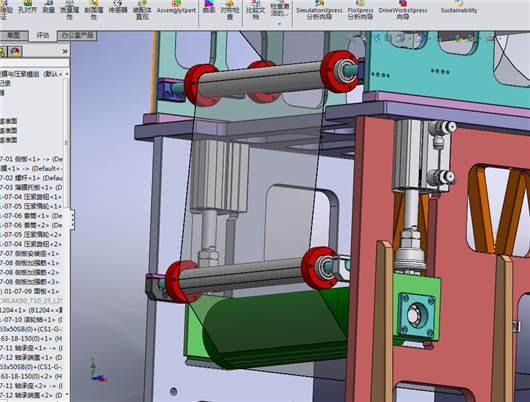Select the 测量 measure tool
The image size is (530, 402).
49,7
